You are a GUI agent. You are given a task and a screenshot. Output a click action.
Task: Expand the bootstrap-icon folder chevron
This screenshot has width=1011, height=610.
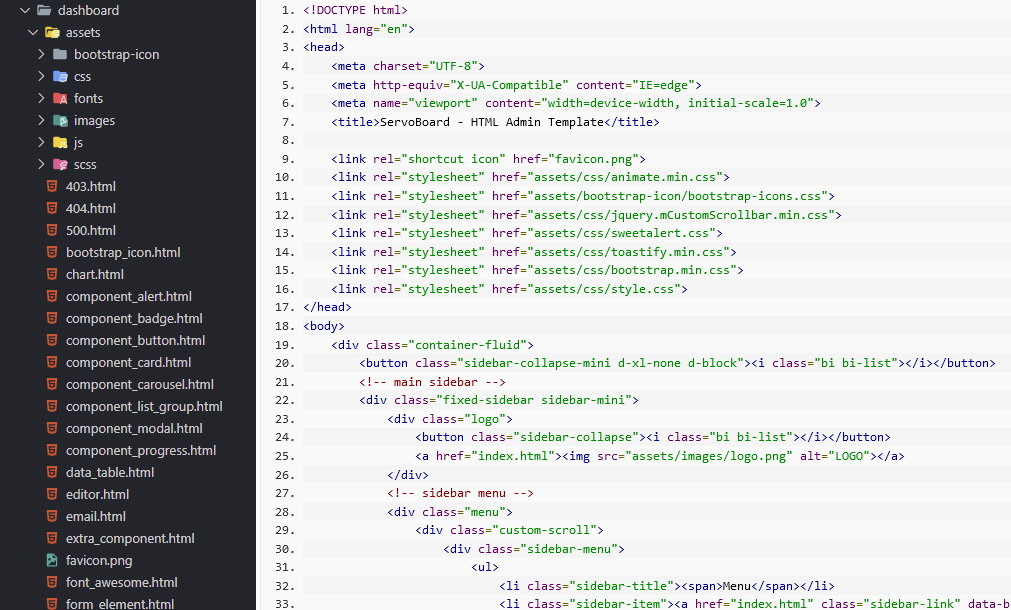pyautogui.click(x=41, y=54)
